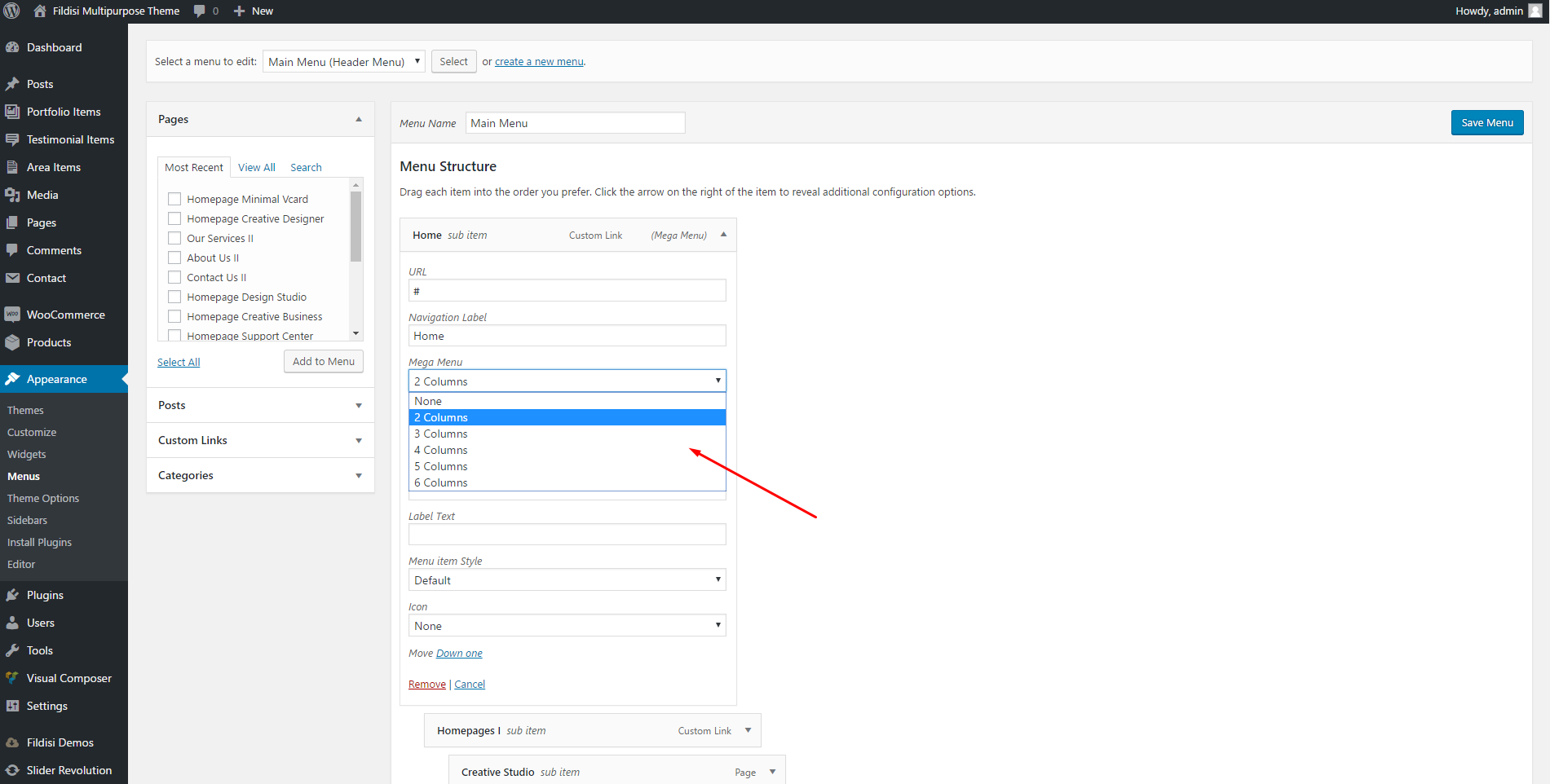Click the Fildisi Demos icon
Screen dimensions: 1550x784
click(x=12, y=742)
